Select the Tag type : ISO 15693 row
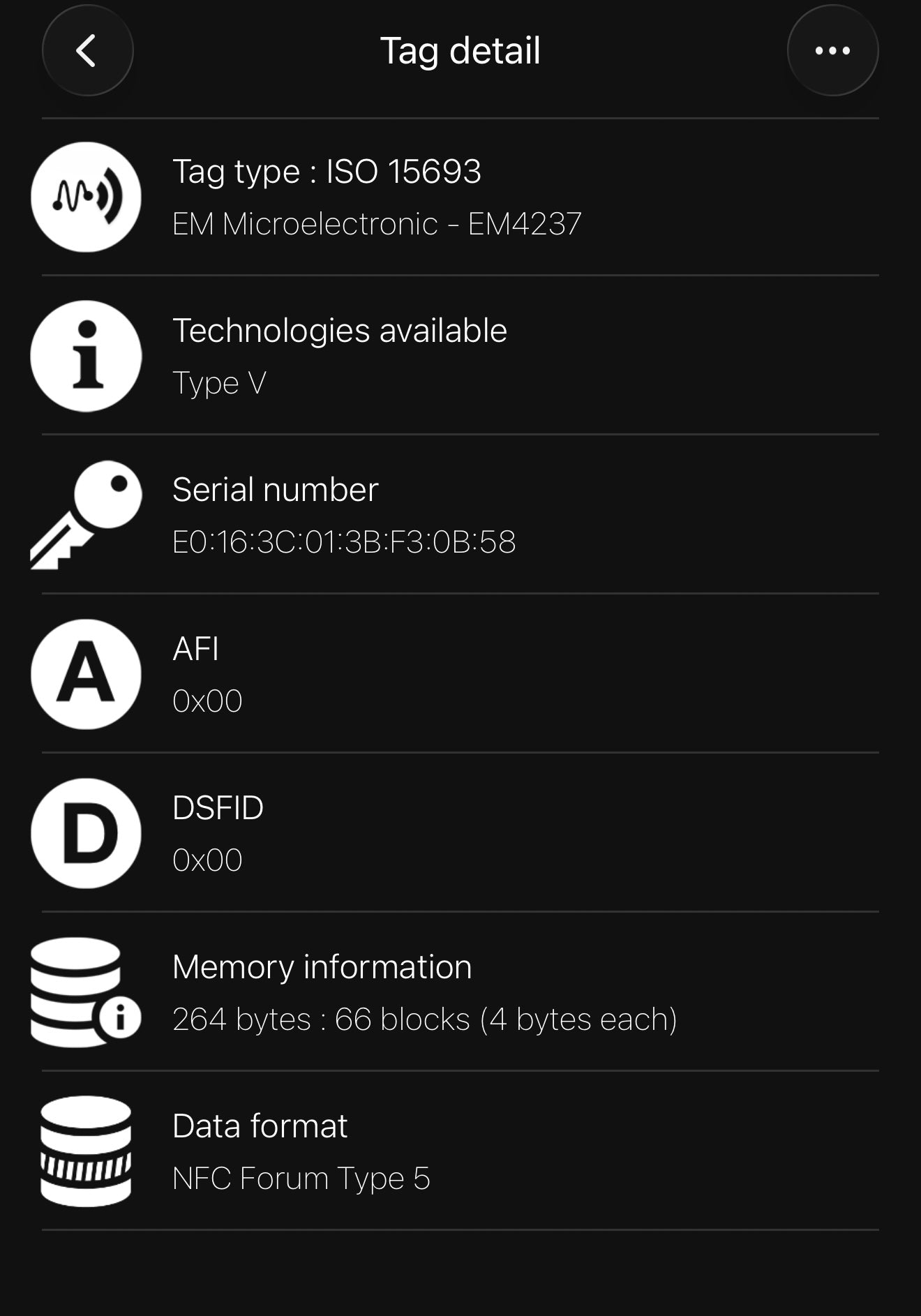 coord(460,197)
